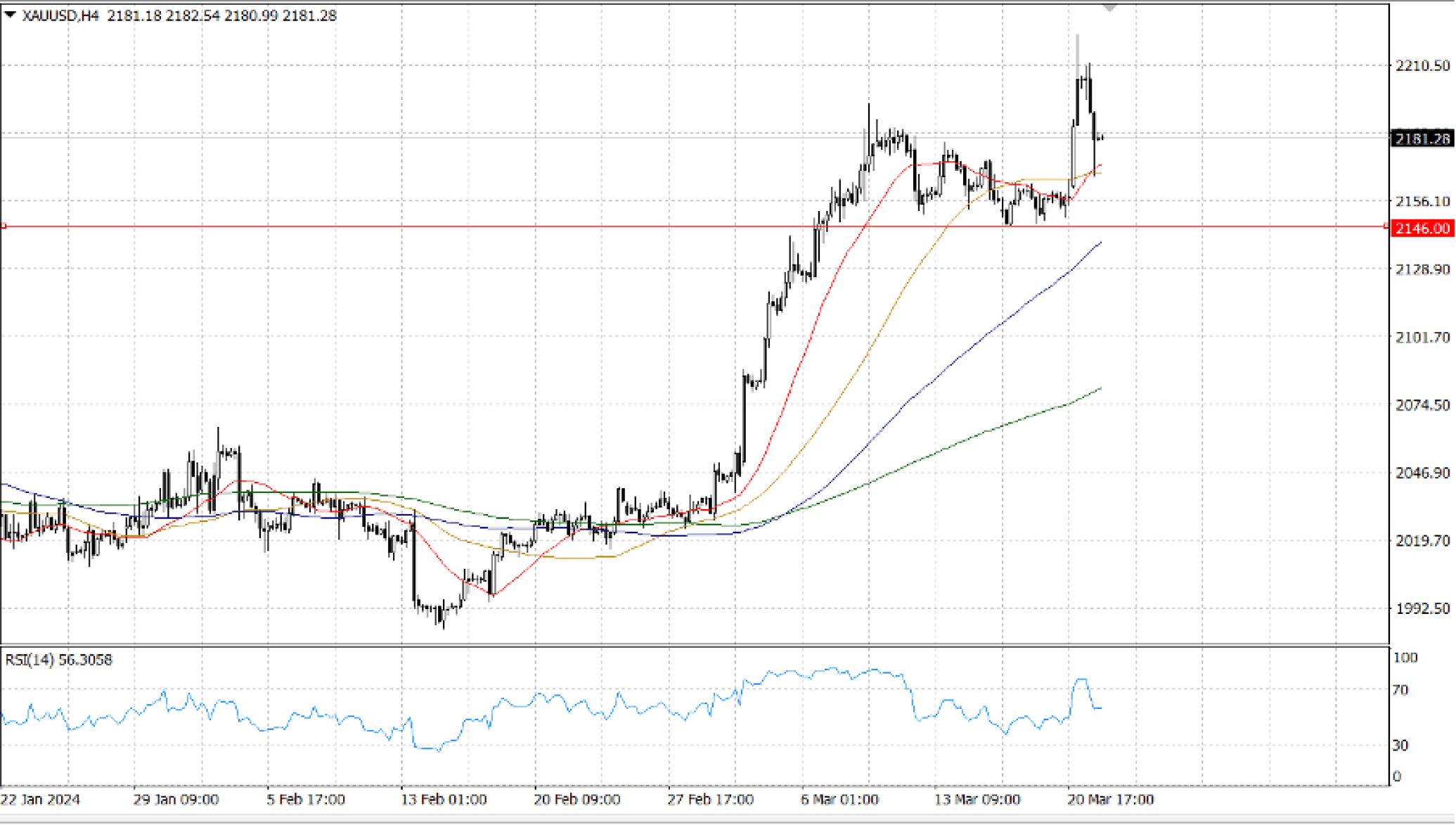Click the RSI(14) 56.3058 indicator label
1456x825 pixels.
pyautogui.click(x=59, y=660)
